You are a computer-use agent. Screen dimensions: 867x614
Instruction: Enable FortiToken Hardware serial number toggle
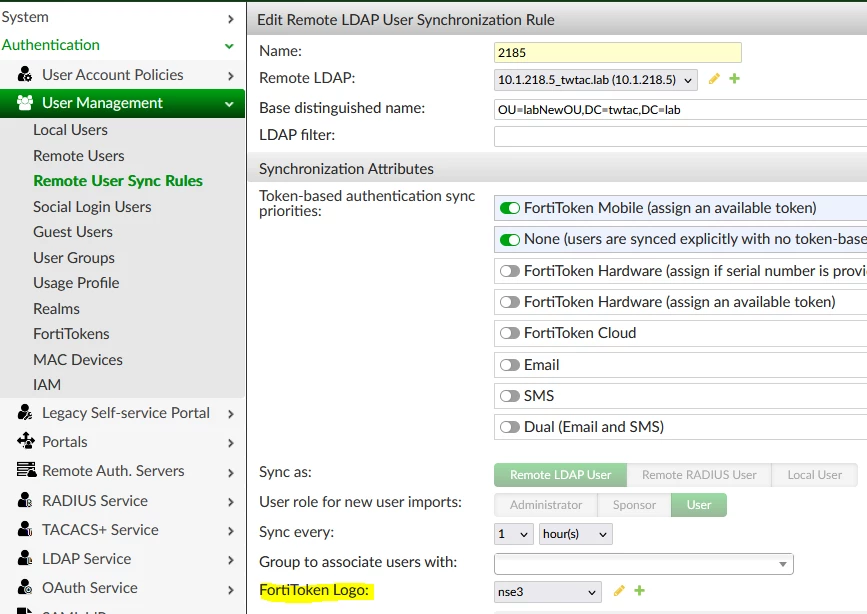click(509, 271)
